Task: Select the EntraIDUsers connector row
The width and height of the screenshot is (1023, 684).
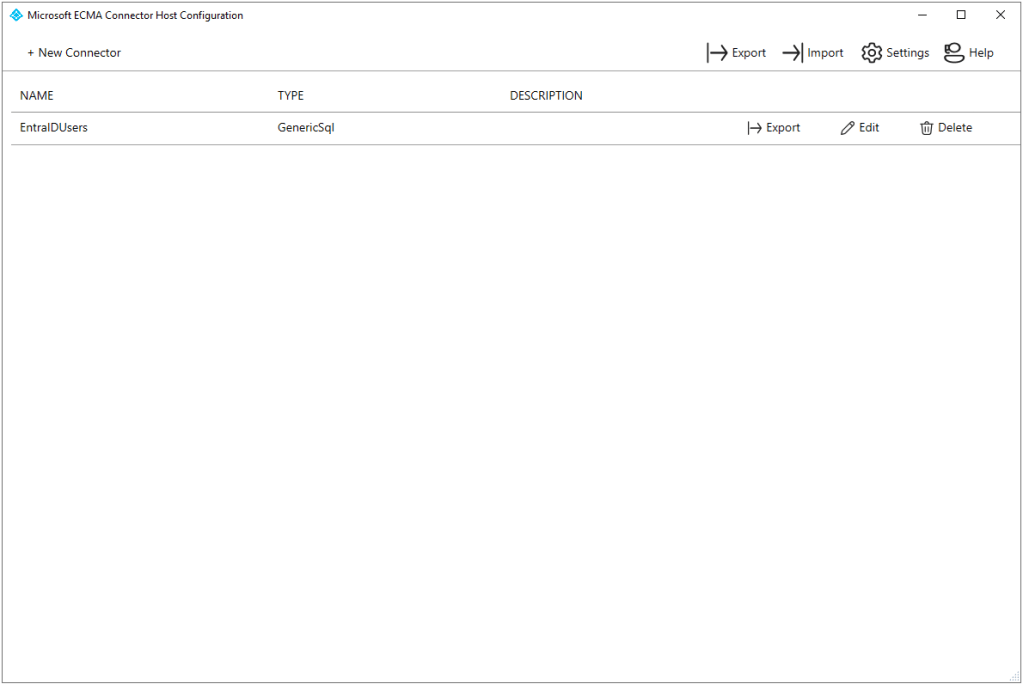Action: pyautogui.click(x=54, y=128)
